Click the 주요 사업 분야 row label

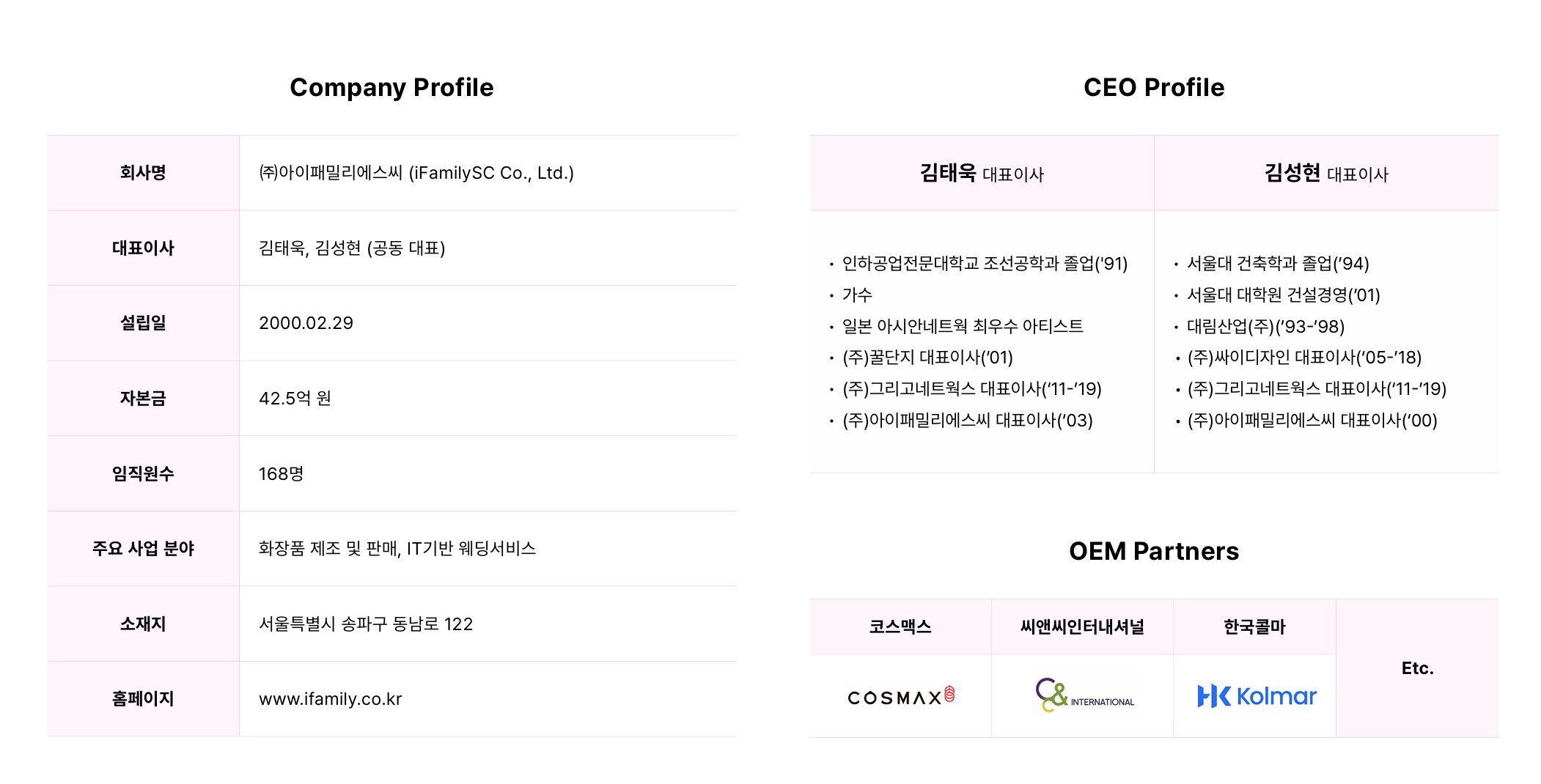point(143,549)
